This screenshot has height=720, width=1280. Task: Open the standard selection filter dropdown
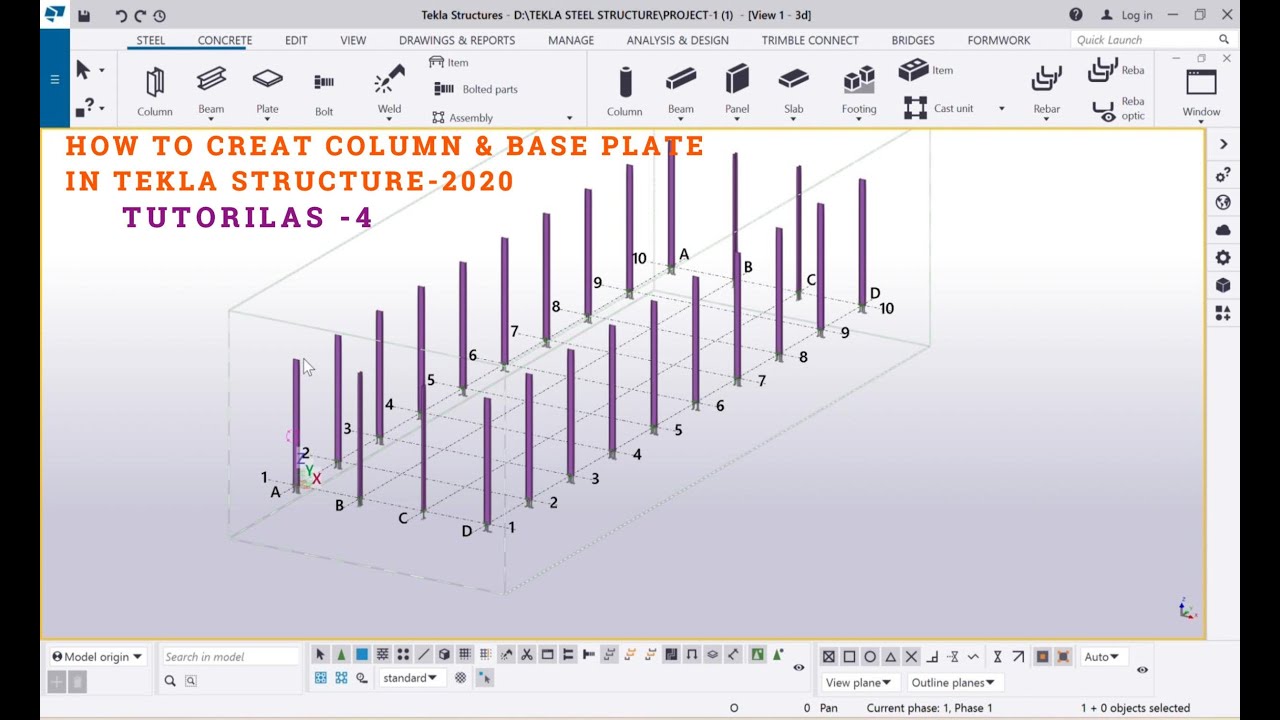pos(410,678)
